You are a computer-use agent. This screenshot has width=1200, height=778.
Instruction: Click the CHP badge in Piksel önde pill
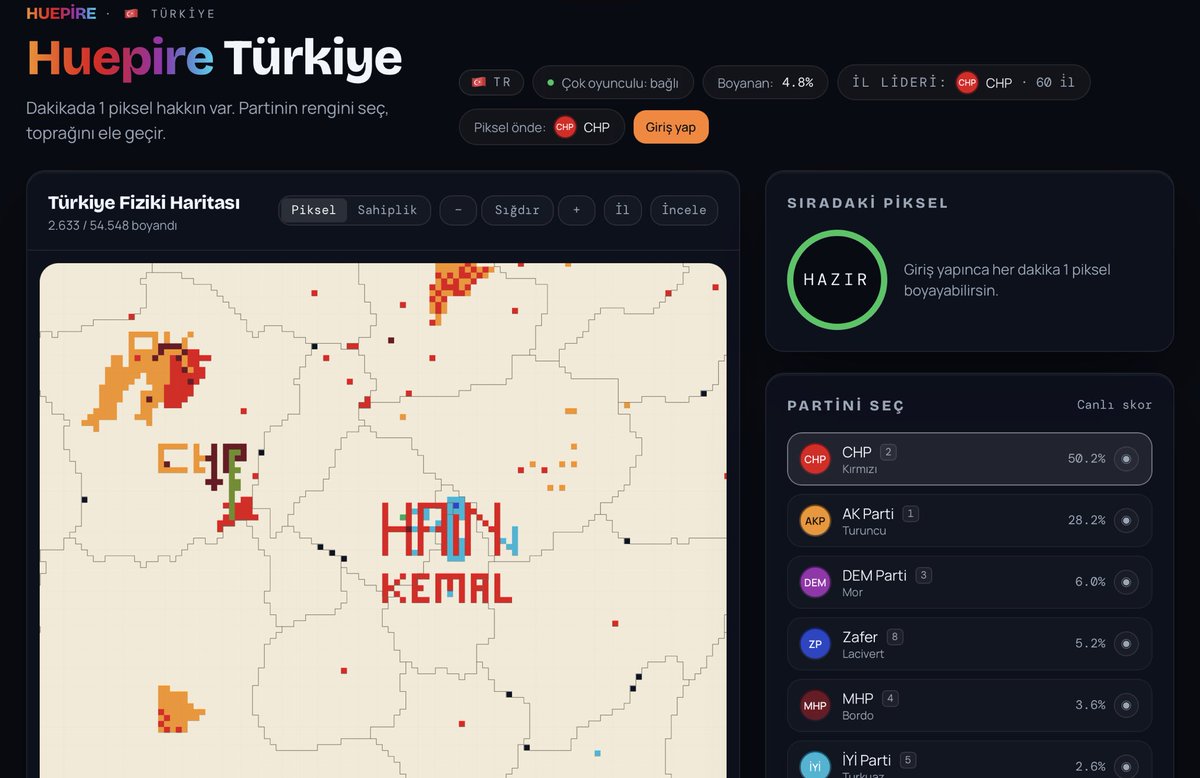(565, 127)
